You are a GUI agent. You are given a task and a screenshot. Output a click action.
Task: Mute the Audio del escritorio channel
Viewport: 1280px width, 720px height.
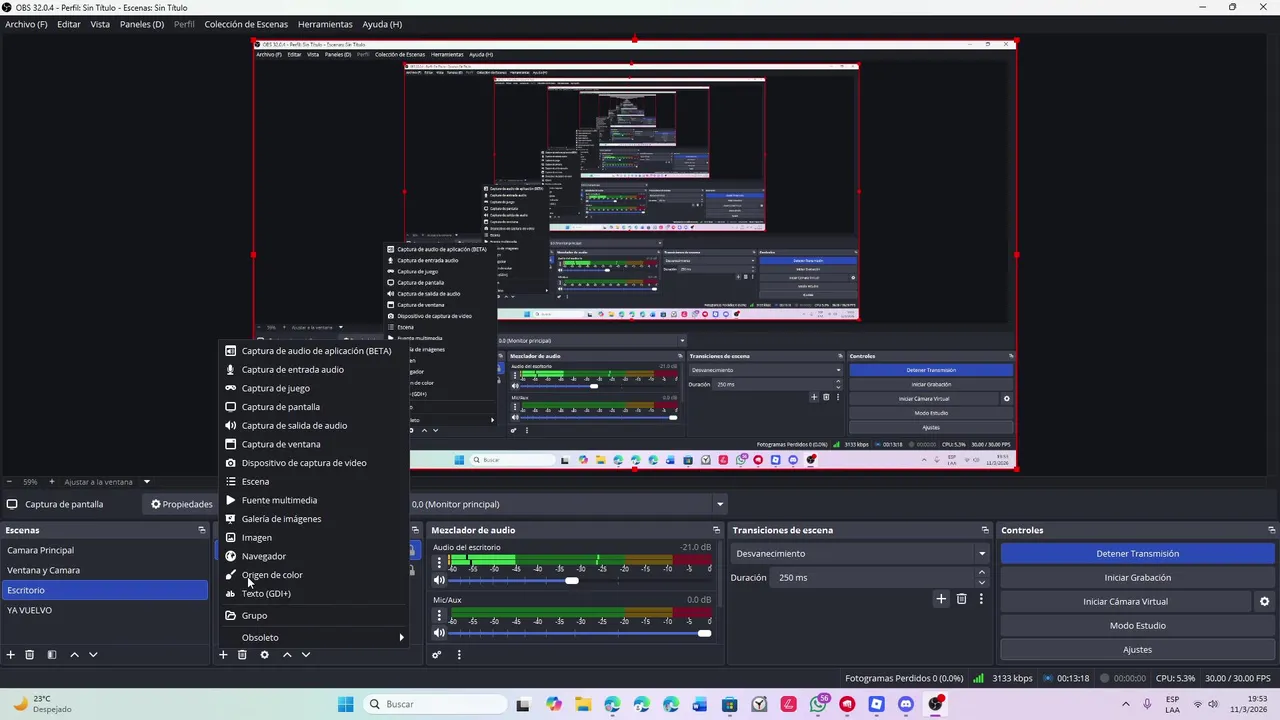(x=439, y=580)
